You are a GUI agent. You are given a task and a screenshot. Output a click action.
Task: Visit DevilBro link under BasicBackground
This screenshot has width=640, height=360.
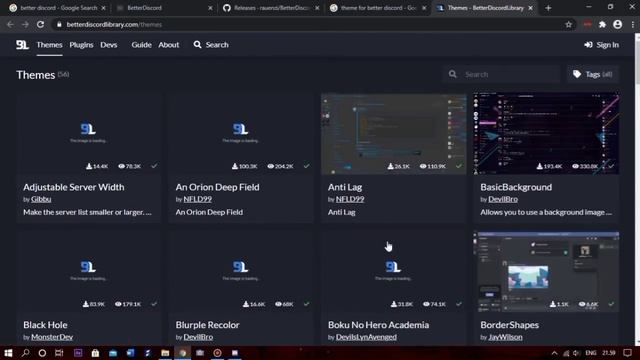coord(503,199)
